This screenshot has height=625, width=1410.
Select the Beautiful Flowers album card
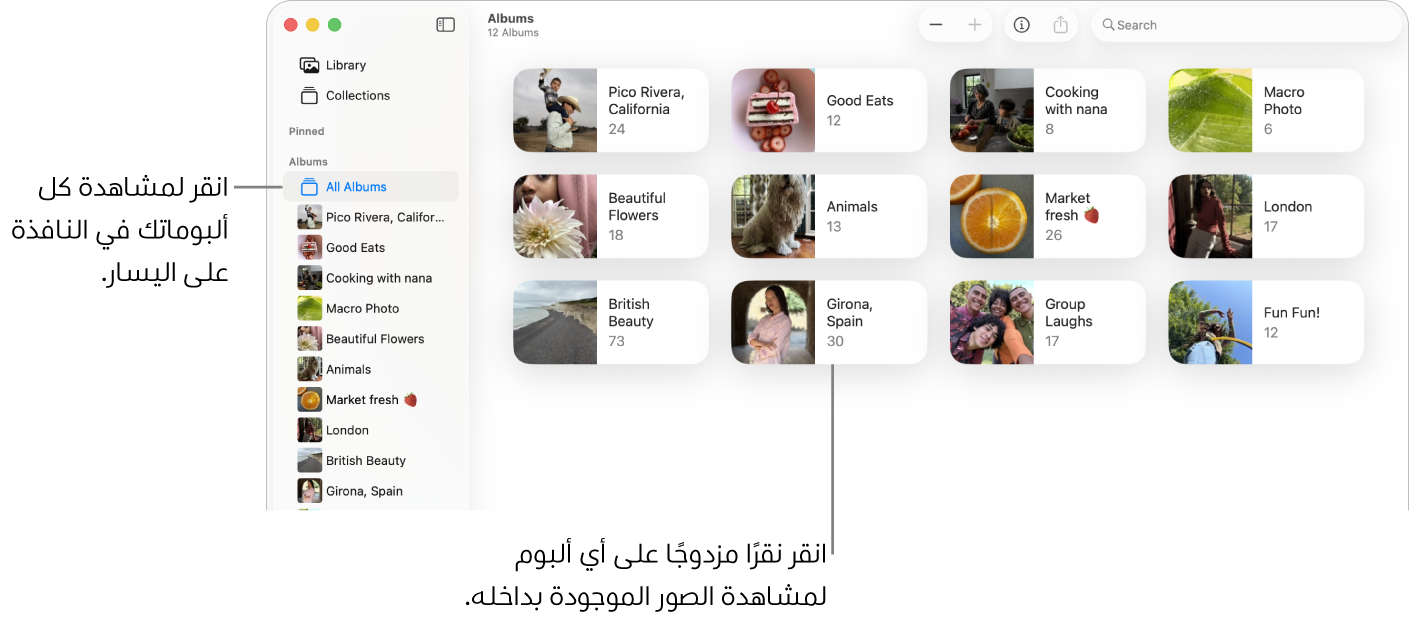(x=611, y=216)
